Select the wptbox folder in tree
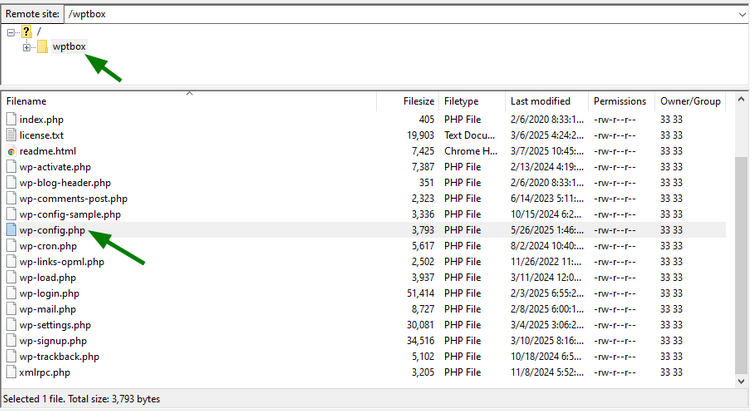This screenshot has height=411, width=752. point(69,47)
